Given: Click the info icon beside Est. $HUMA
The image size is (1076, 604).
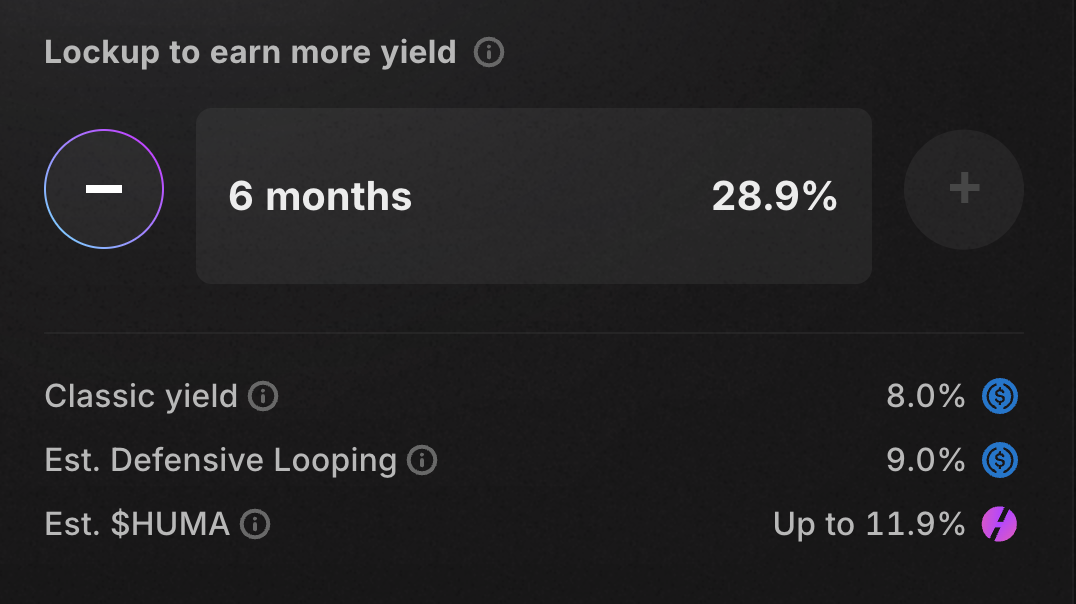Looking at the screenshot, I should 256,525.
